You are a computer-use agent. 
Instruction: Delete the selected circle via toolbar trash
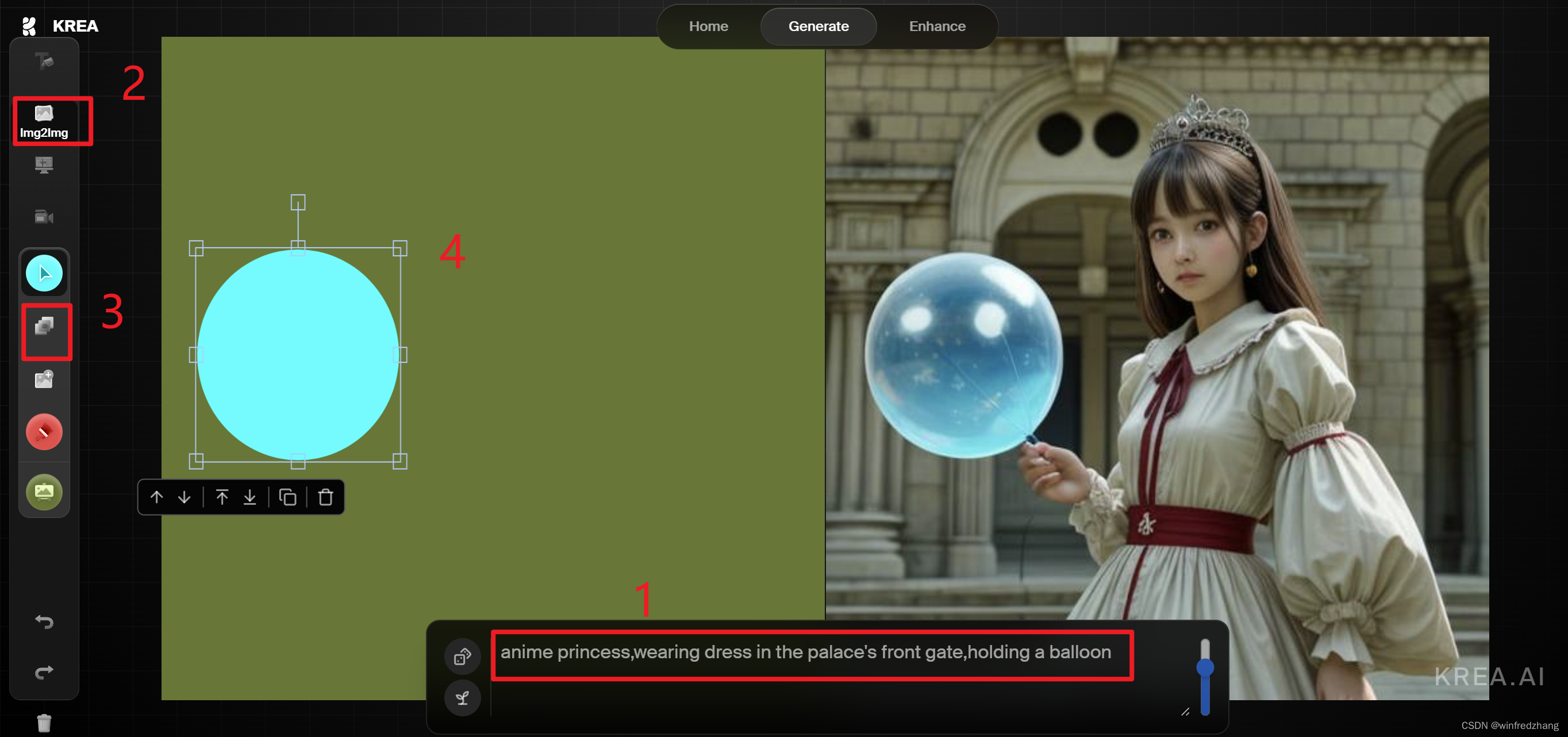pyautogui.click(x=326, y=497)
